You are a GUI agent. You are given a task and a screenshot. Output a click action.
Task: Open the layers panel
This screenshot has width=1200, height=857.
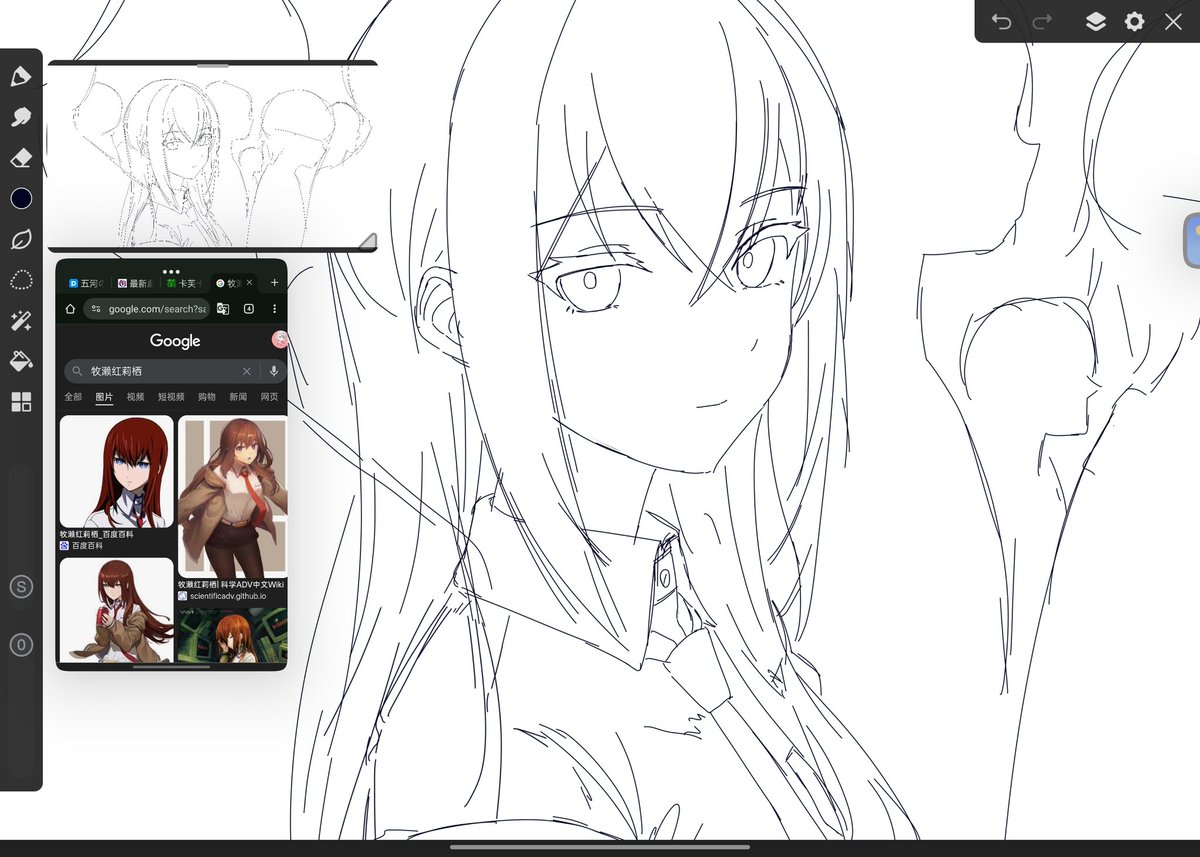tap(1096, 22)
